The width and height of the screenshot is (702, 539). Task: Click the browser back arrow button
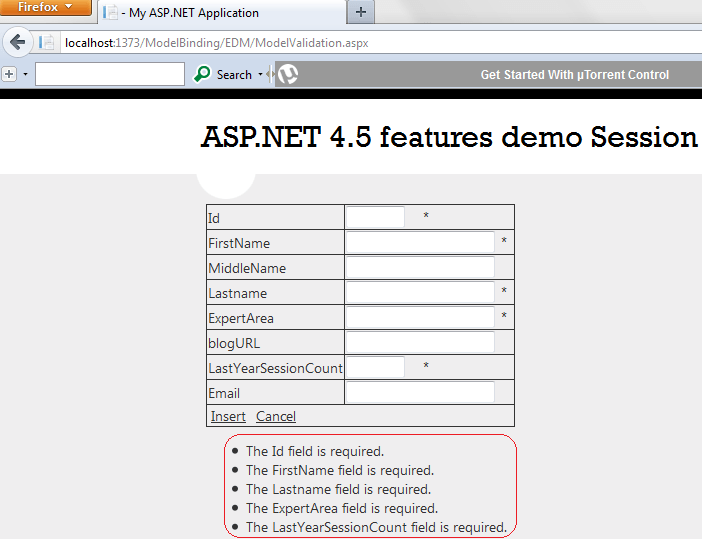pos(17,42)
